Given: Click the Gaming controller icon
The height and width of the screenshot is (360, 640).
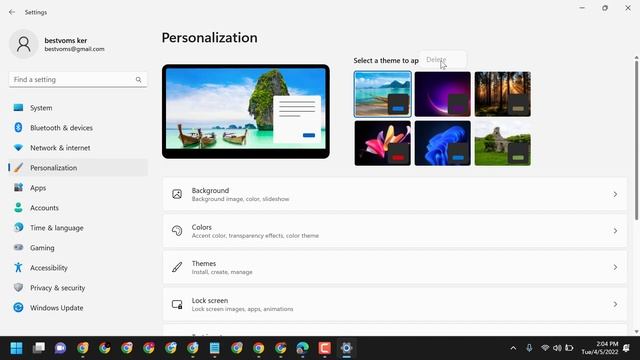Looking at the screenshot, I should pos(18,247).
